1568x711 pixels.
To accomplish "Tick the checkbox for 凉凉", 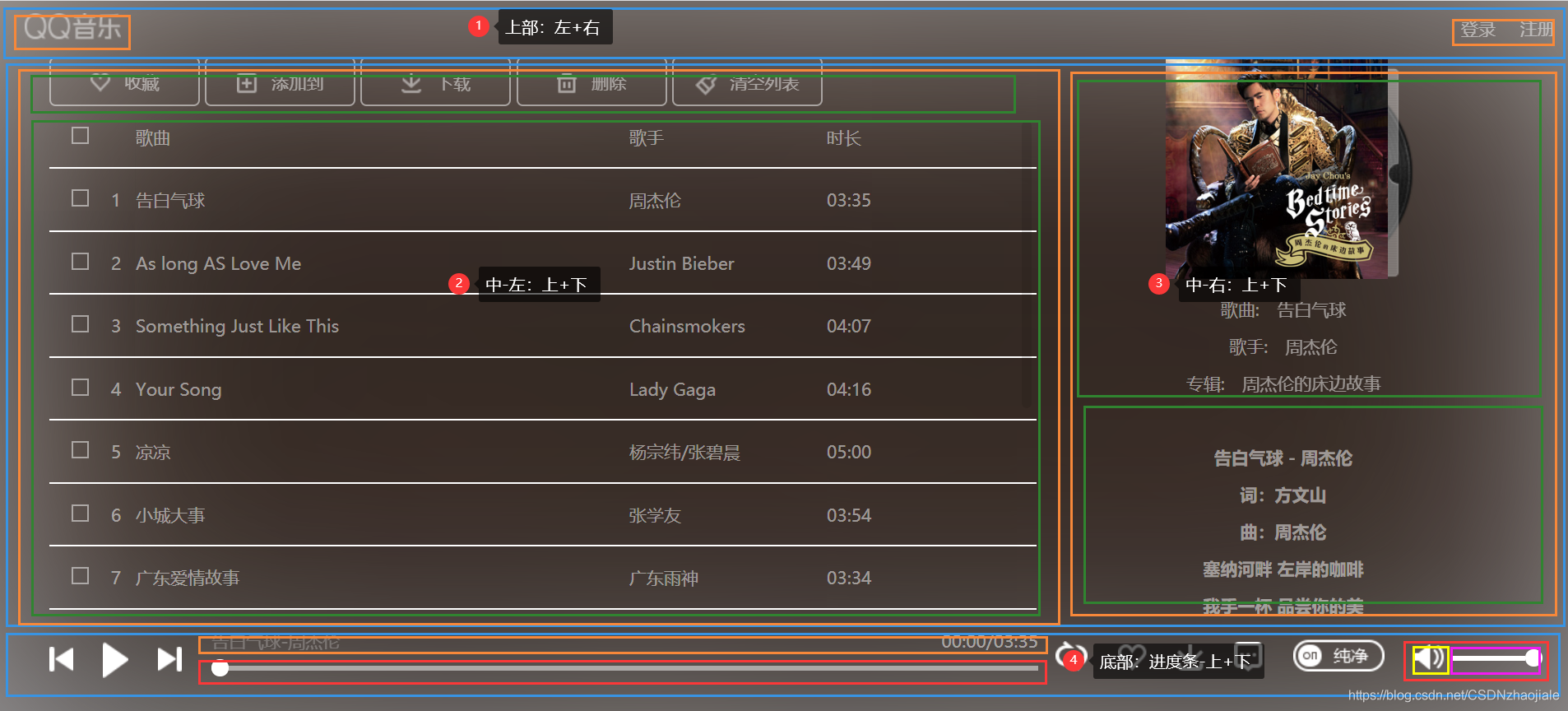I will 80,450.
